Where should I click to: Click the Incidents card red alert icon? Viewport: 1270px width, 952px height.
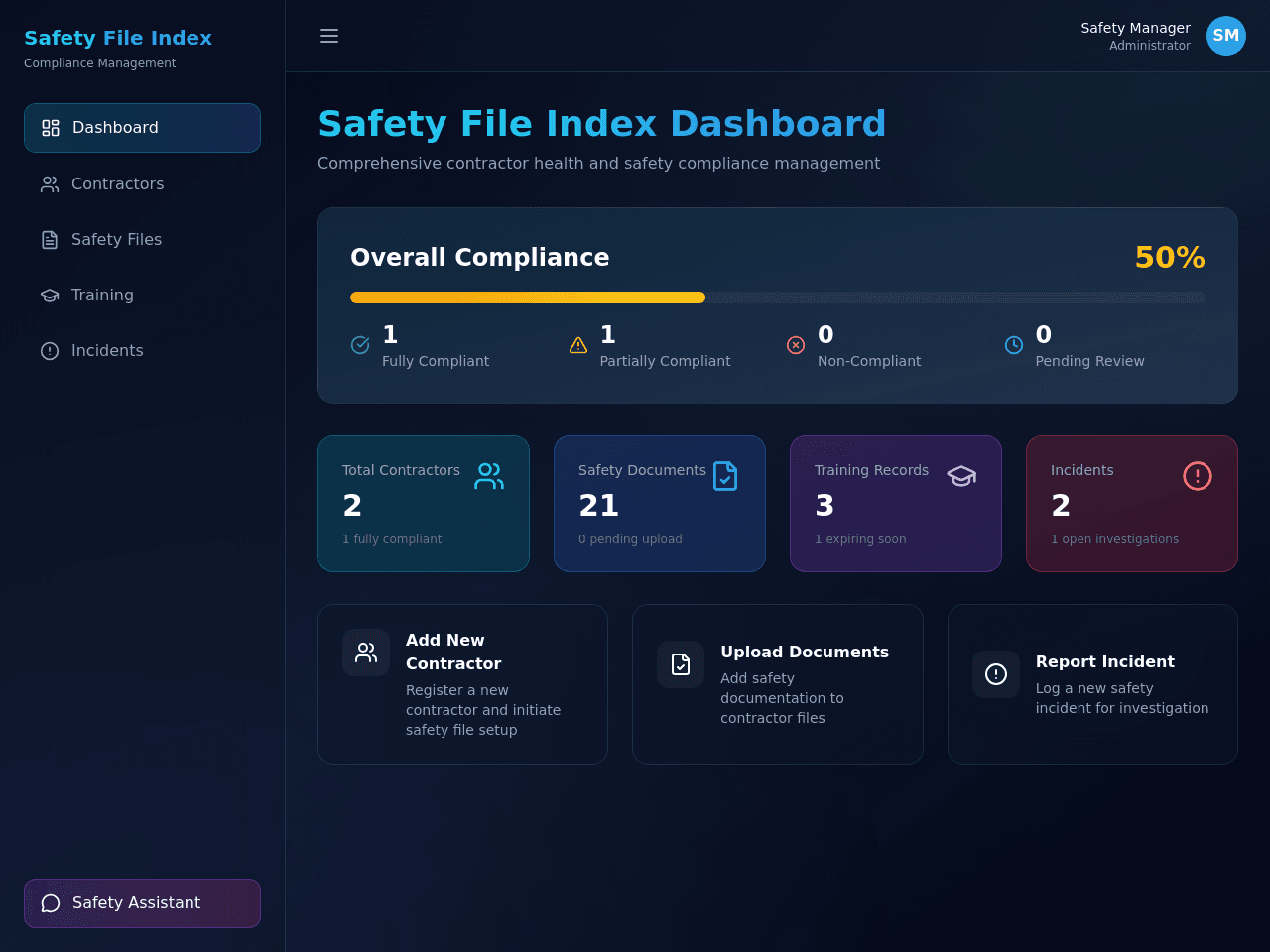[1198, 476]
